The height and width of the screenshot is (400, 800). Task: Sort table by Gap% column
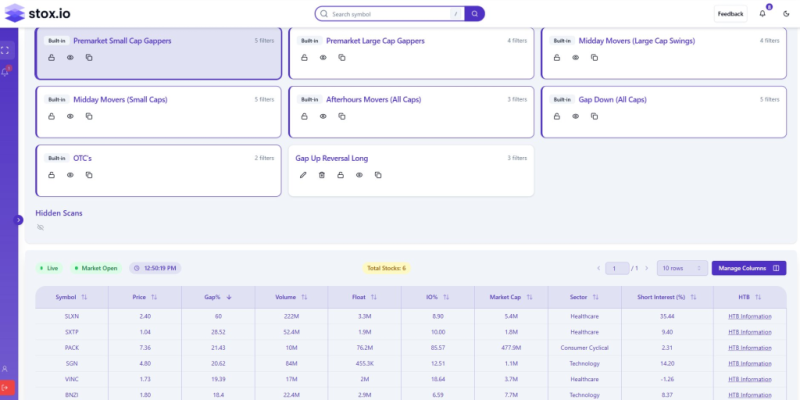pos(218,297)
